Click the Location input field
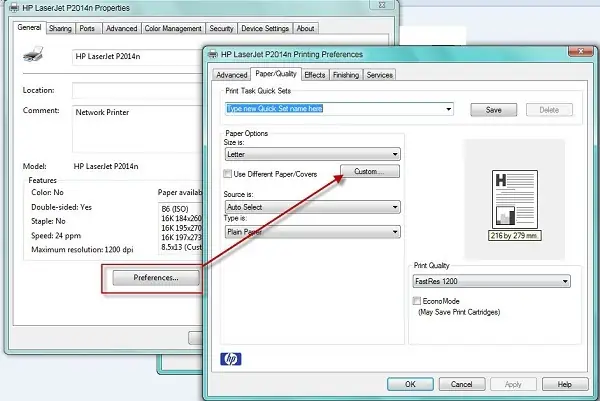 pos(137,91)
